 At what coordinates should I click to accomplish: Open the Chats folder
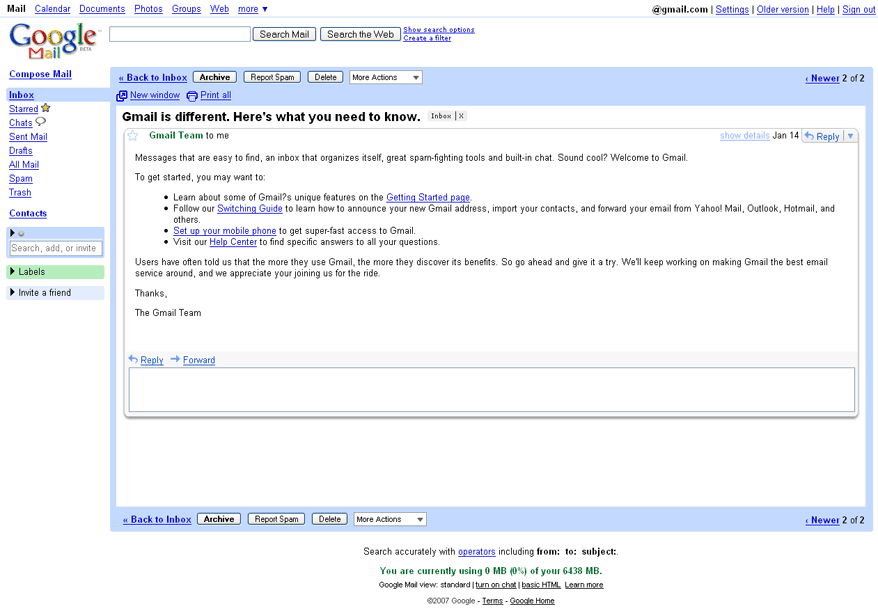[x=21, y=123]
